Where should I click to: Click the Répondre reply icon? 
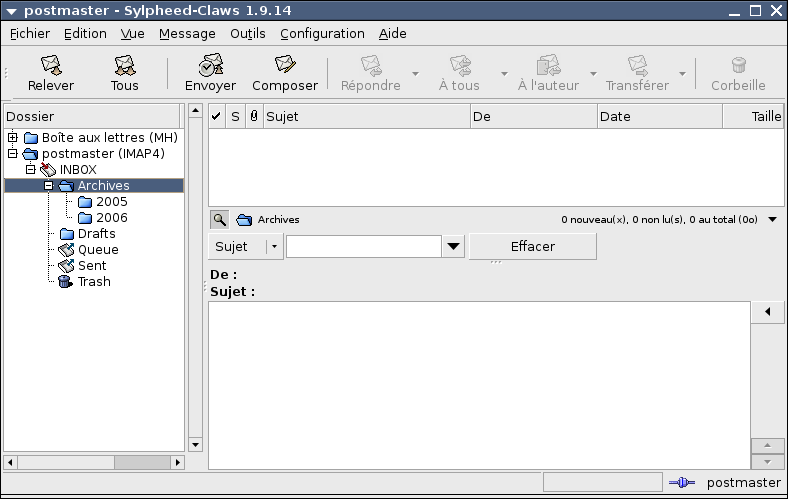[x=371, y=65]
